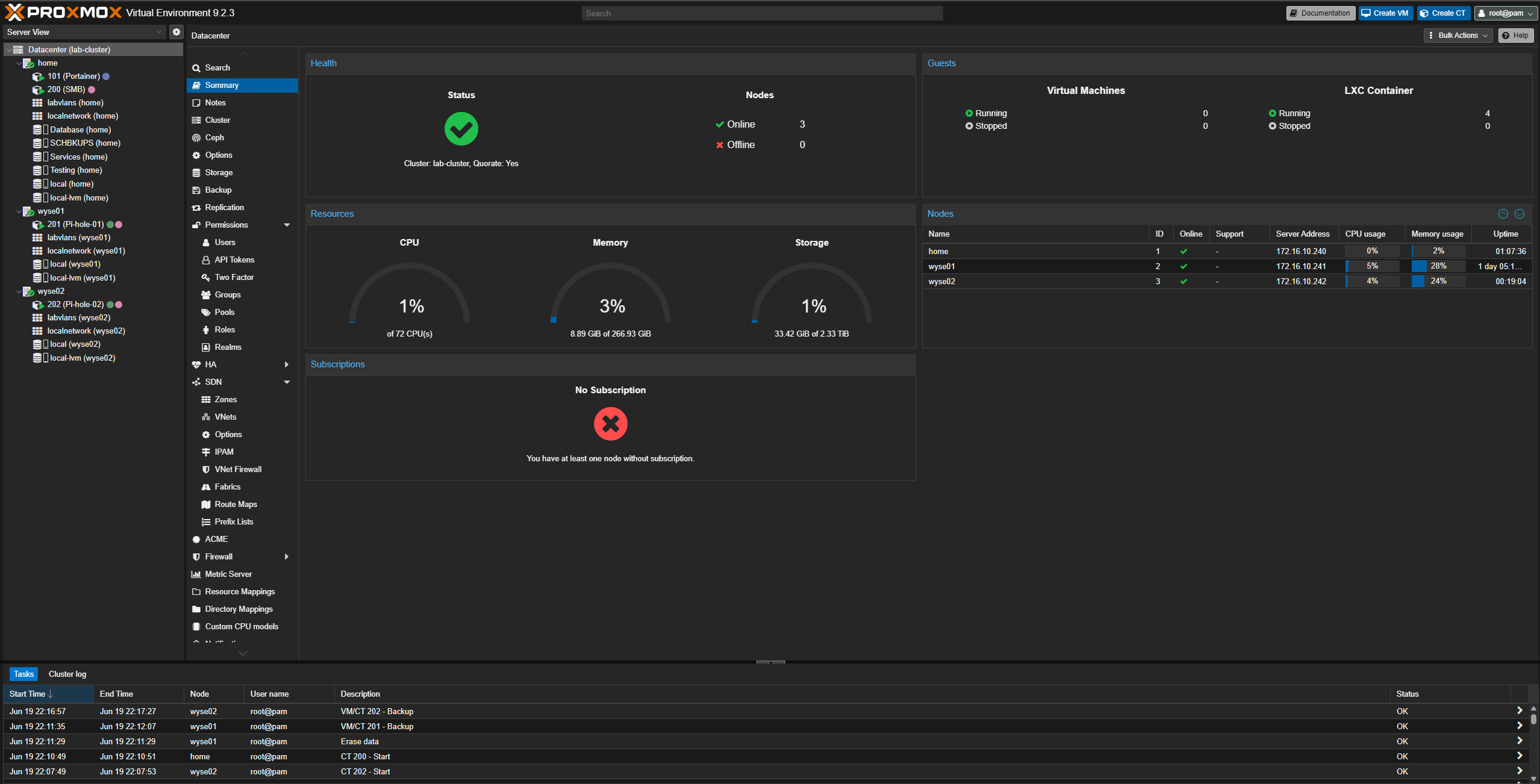Open the Server View gear settings icon
The width and height of the screenshot is (1540, 784).
(176, 32)
